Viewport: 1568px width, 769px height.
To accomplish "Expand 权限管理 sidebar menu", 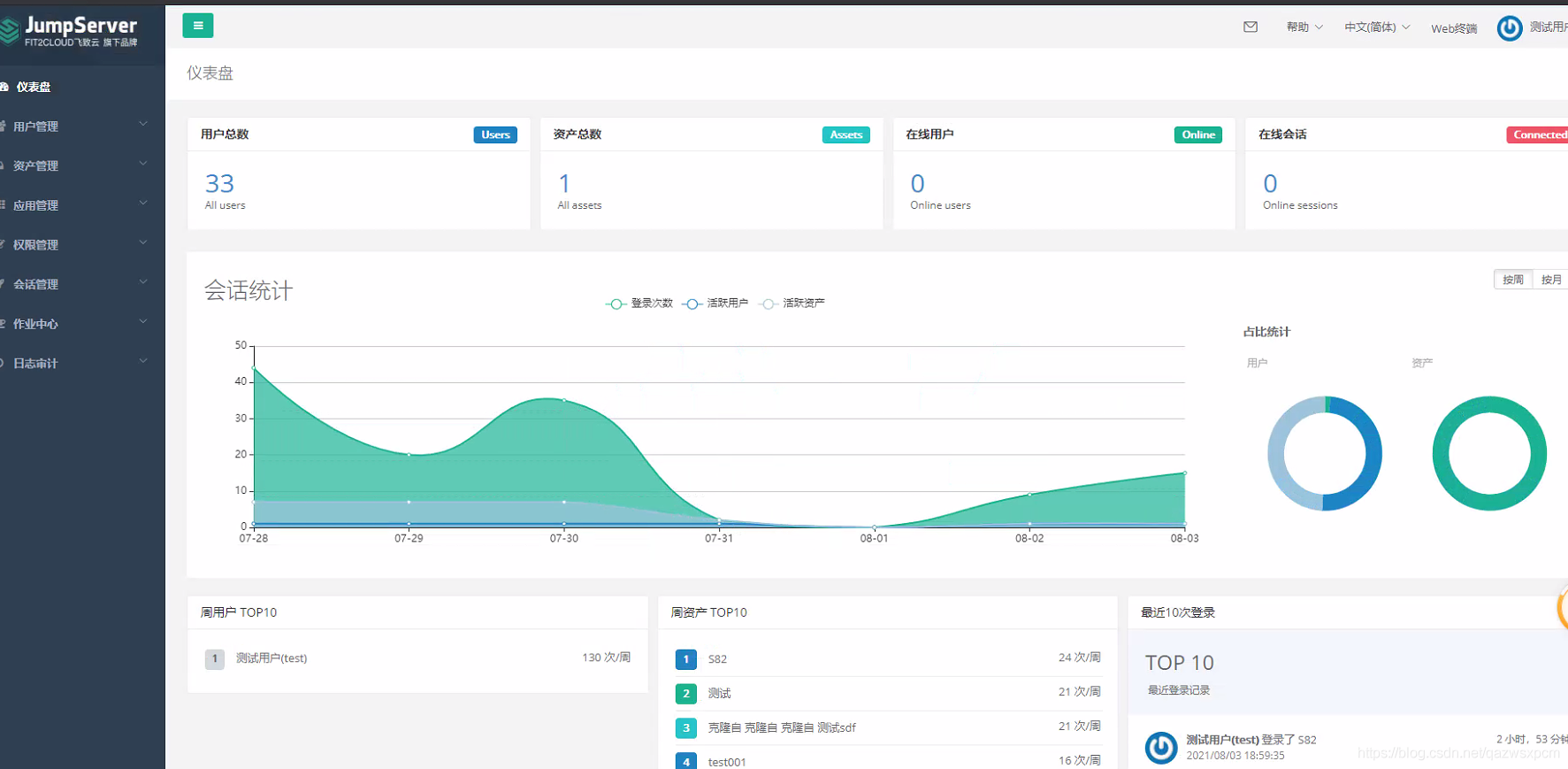I will coord(82,245).
